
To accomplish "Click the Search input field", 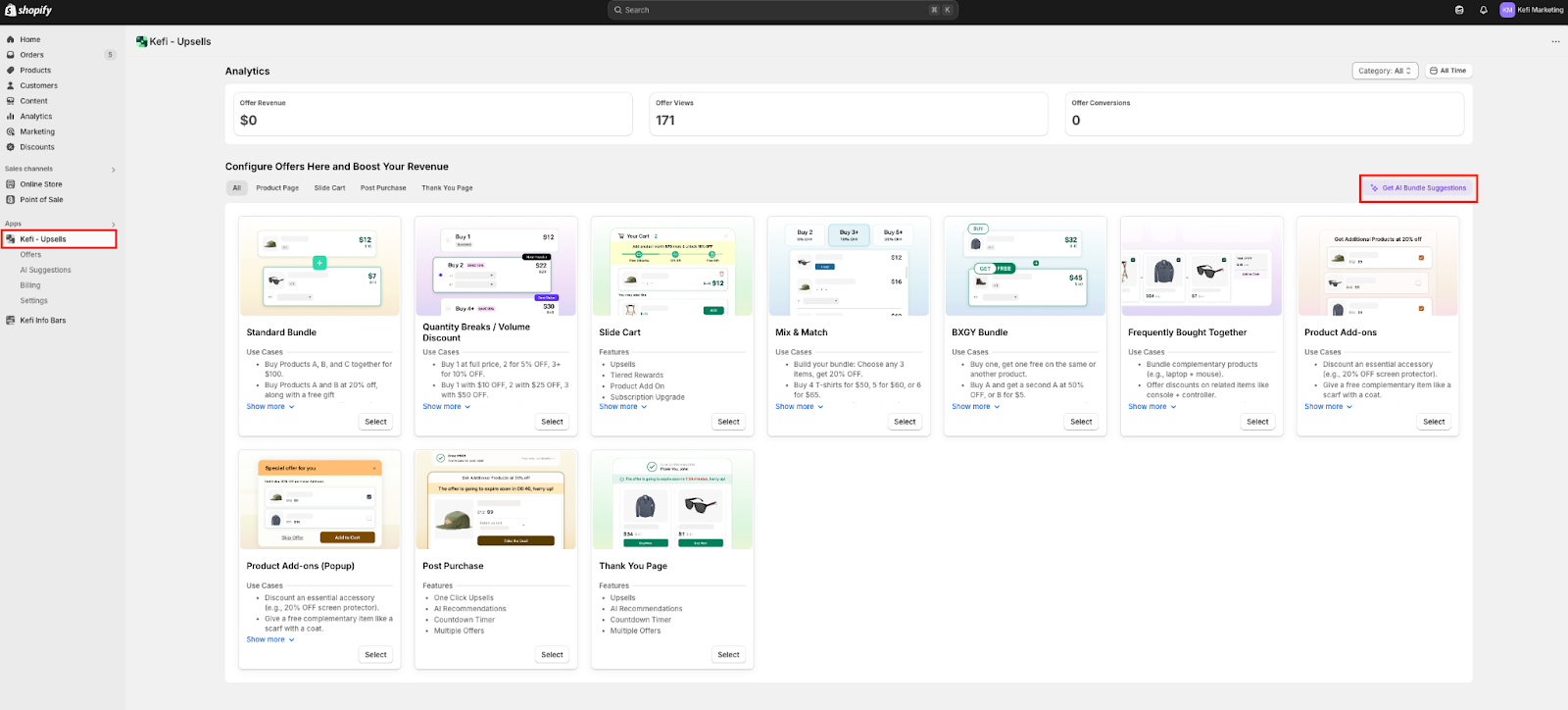I will click(782, 10).
